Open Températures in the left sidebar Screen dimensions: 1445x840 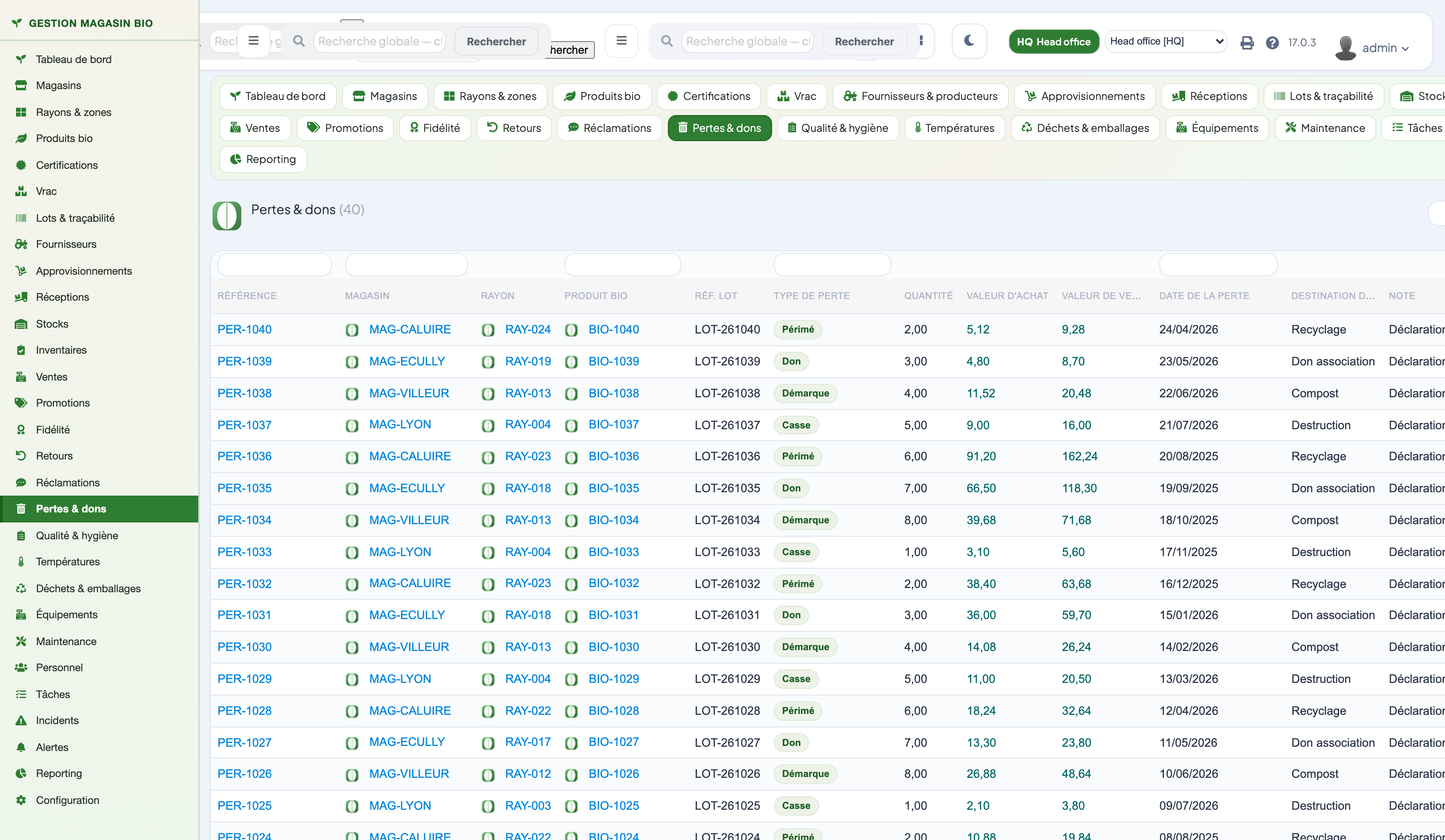point(100,562)
